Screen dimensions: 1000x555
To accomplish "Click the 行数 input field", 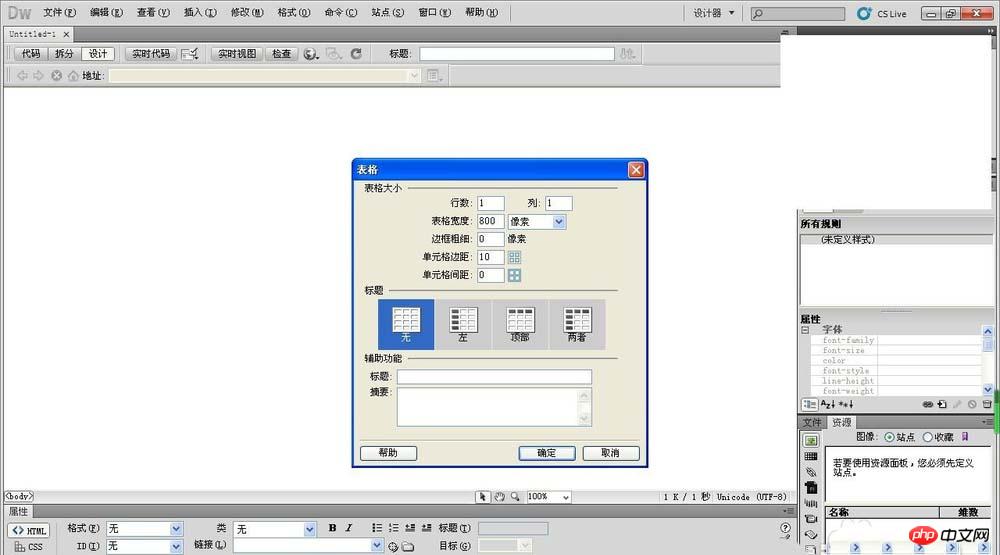I will coord(490,203).
